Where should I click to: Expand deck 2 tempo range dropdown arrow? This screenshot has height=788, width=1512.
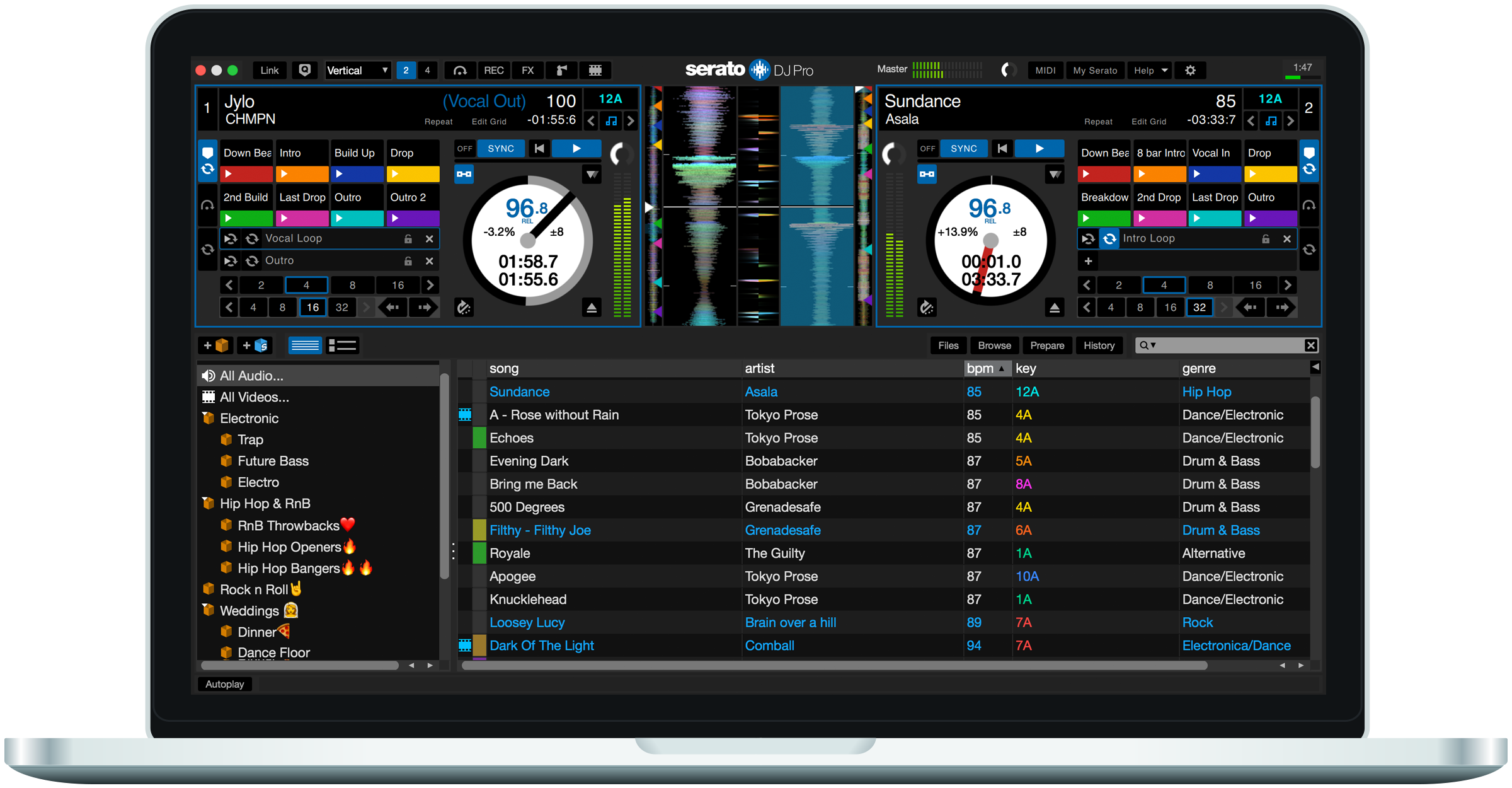[x=1055, y=174]
